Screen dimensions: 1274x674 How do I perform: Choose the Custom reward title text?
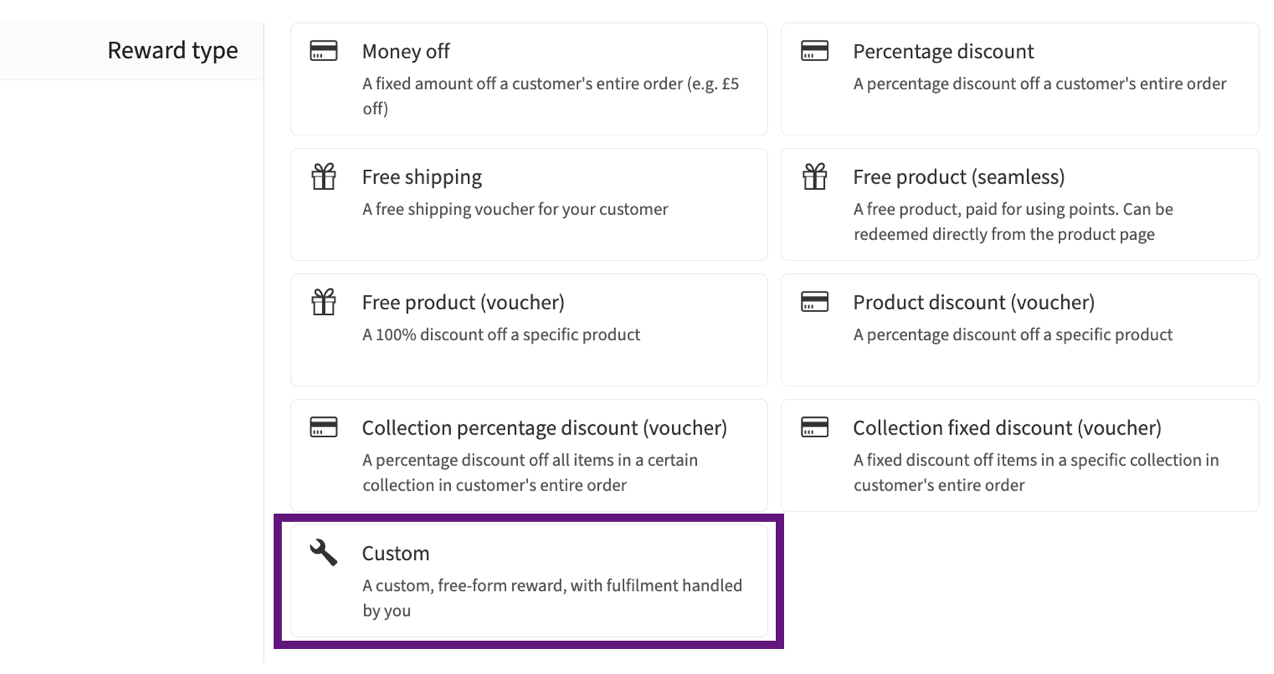coord(395,553)
